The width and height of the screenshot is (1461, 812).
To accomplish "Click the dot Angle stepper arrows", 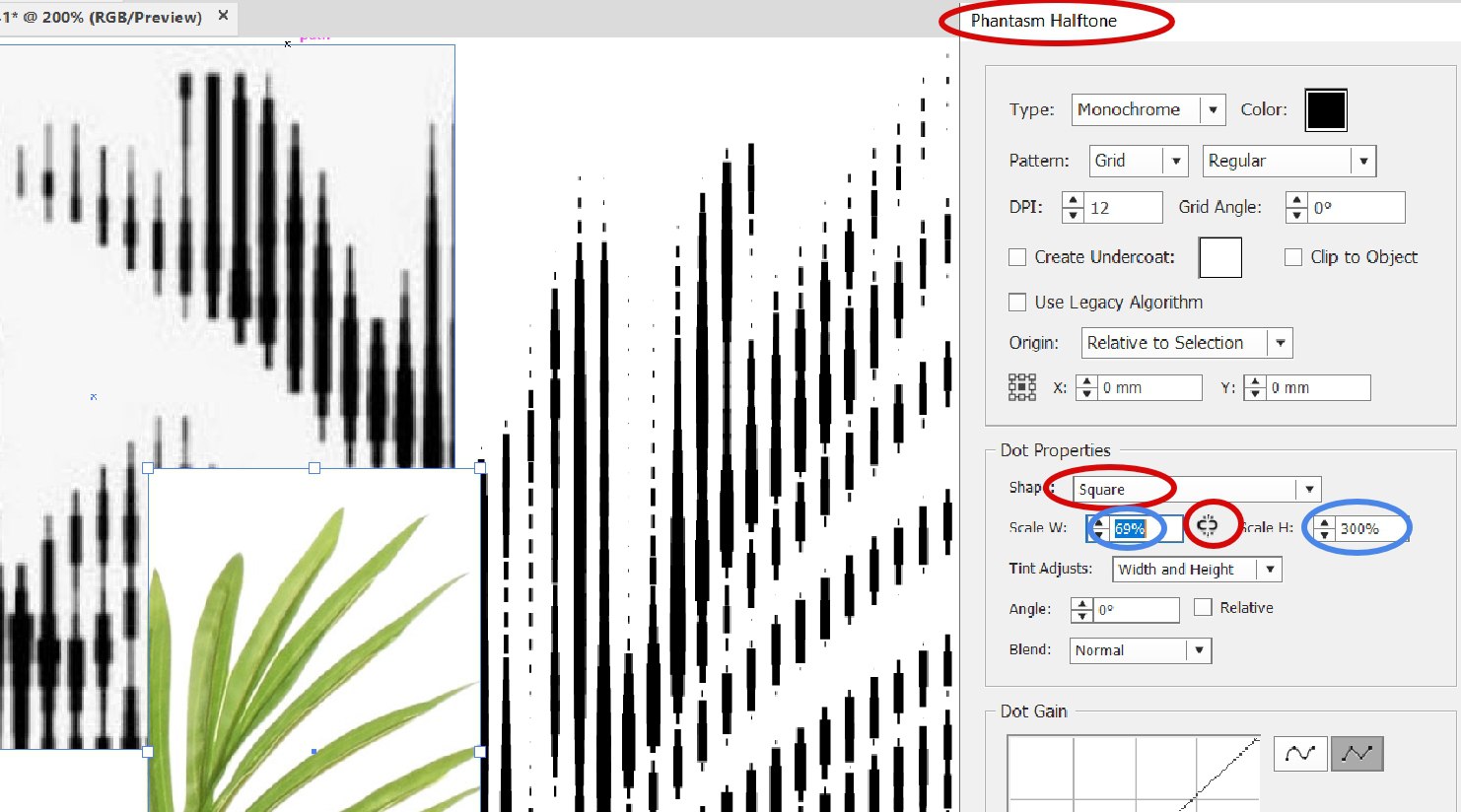I will (x=1082, y=610).
